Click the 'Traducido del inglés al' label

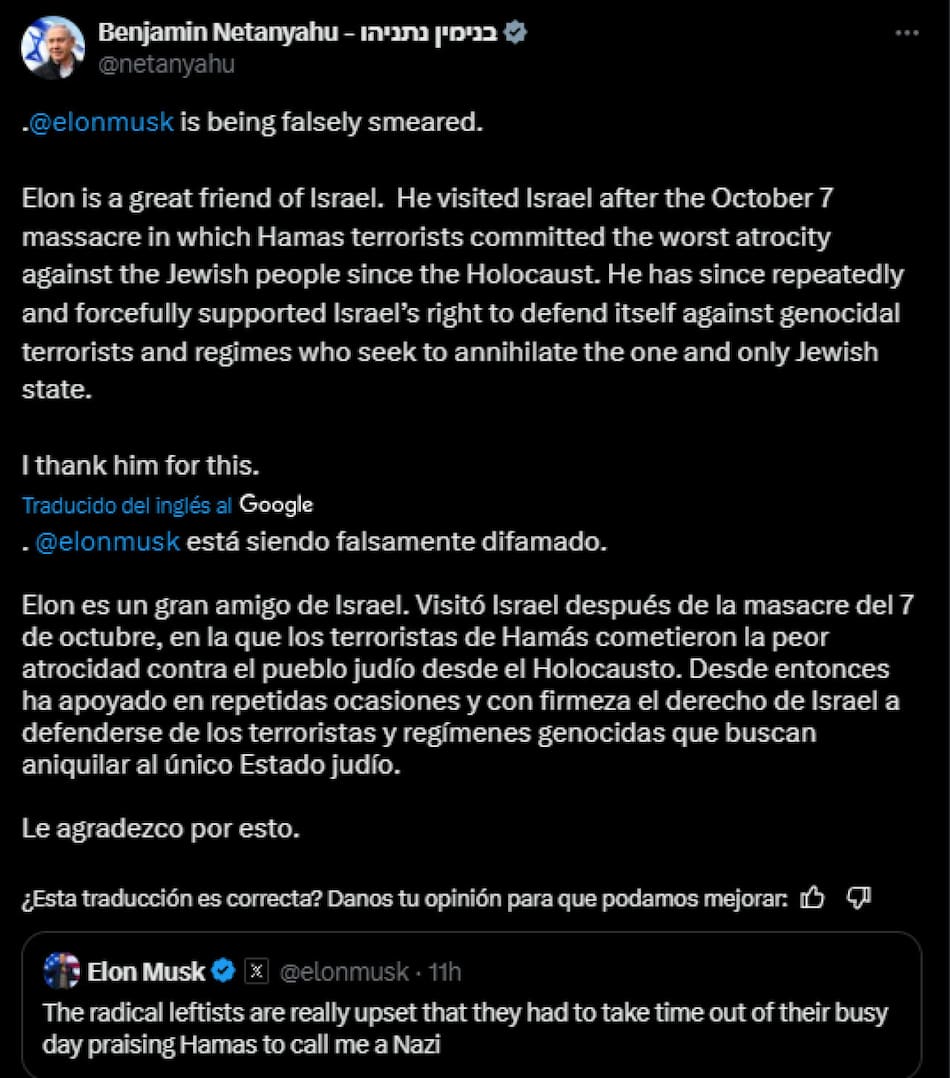point(128,506)
